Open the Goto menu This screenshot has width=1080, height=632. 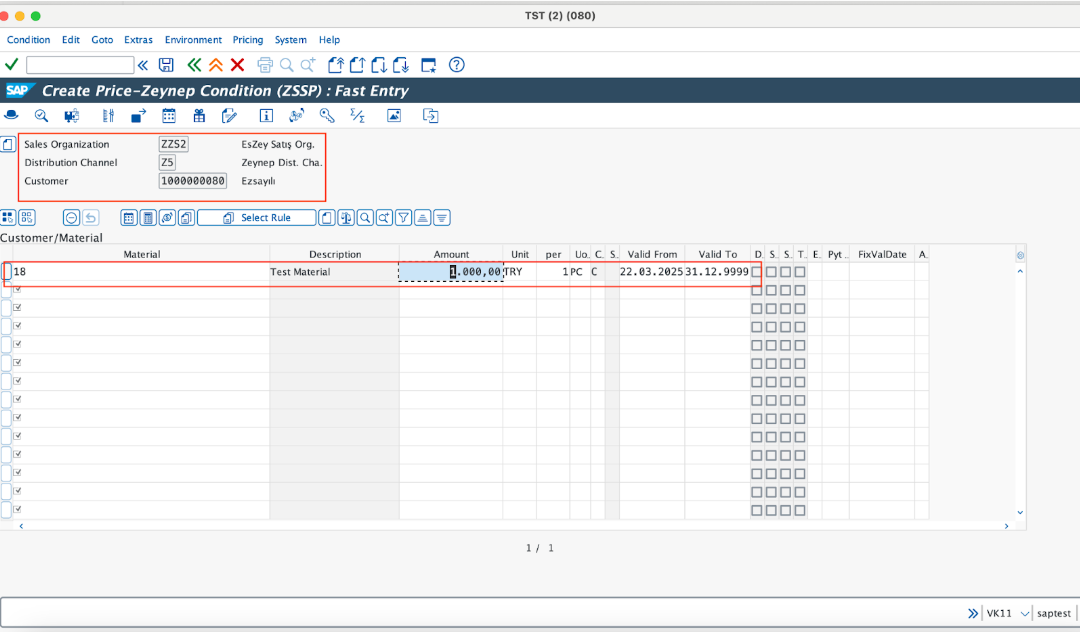point(102,40)
